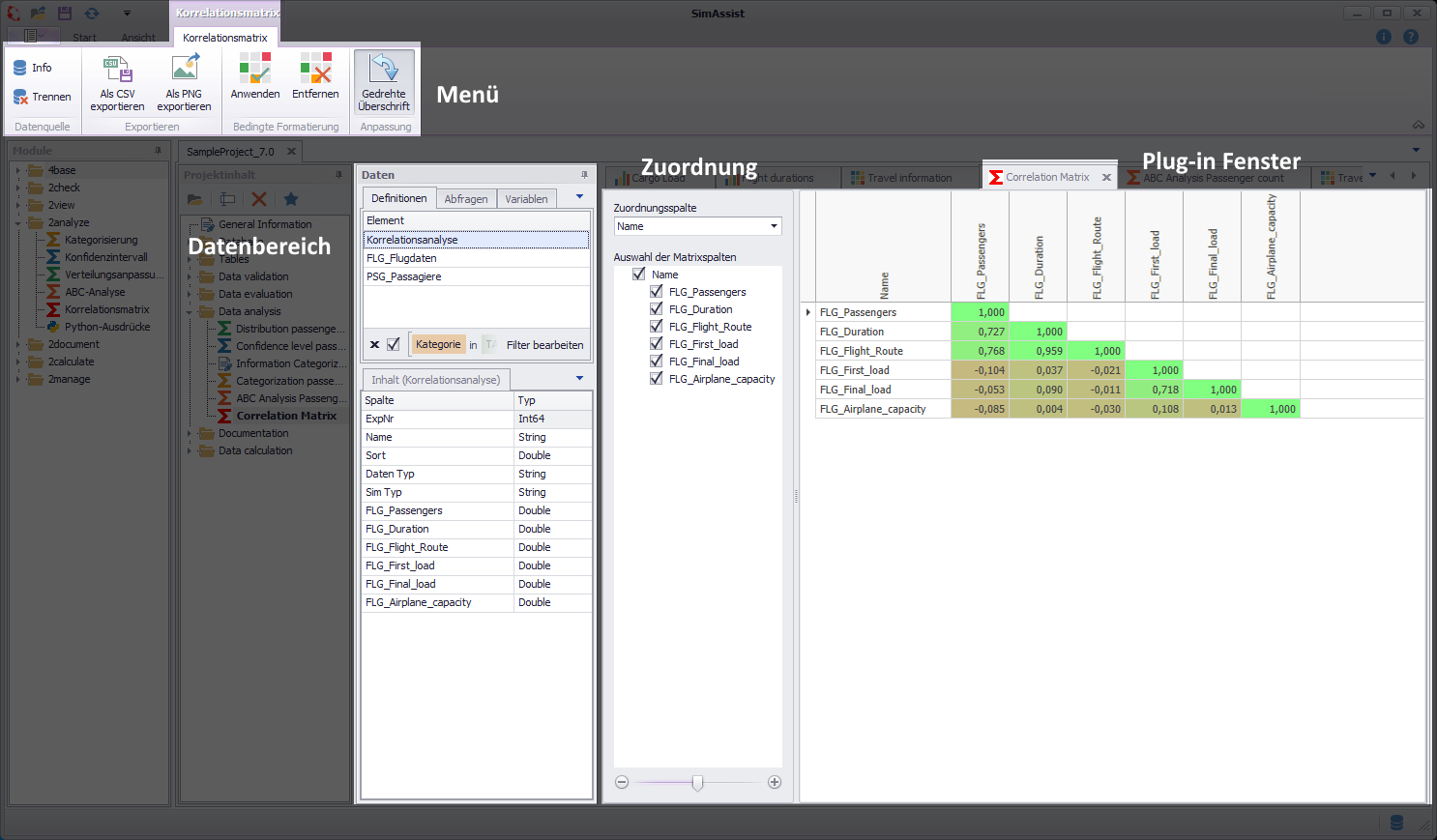The width and height of the screenshot is (1437, 840).
Task: Uncheck the FLG_Duration matrix column
Action: point(656,308)
